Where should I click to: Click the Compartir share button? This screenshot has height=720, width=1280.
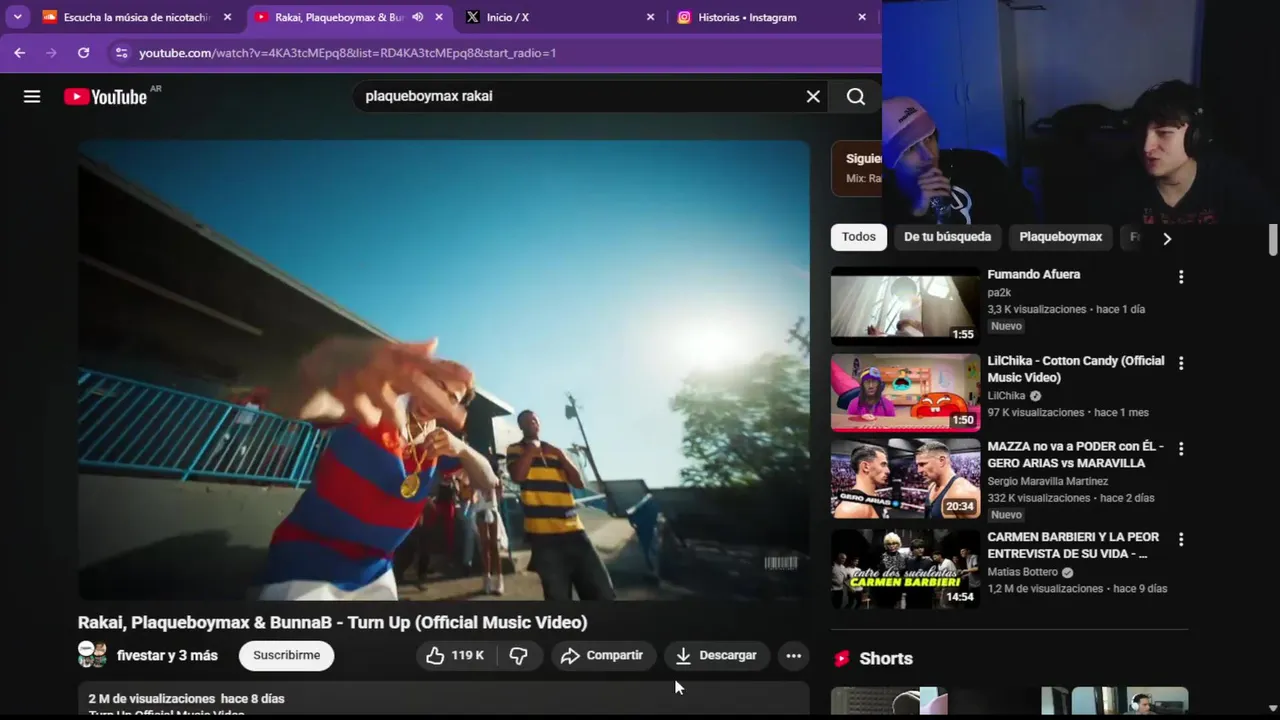click(x=603, y=656)
